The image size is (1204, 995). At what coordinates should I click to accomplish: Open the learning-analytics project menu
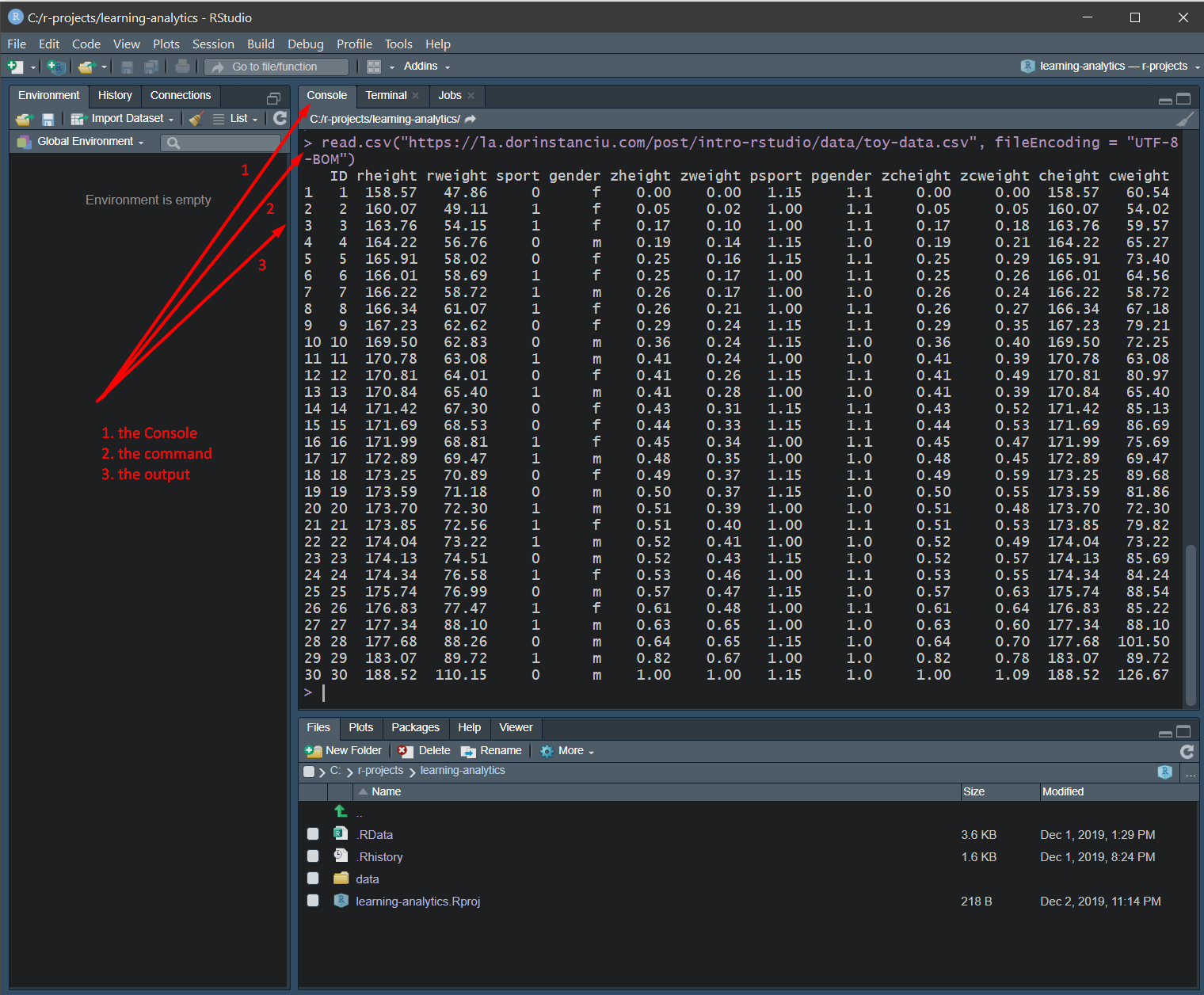[1111, 67]
